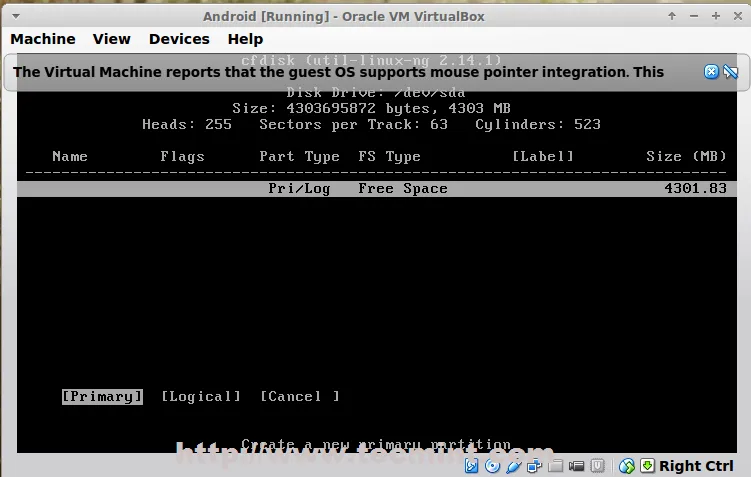Select the Free Space row
The image size is (751, 477).
click(377, 189)
